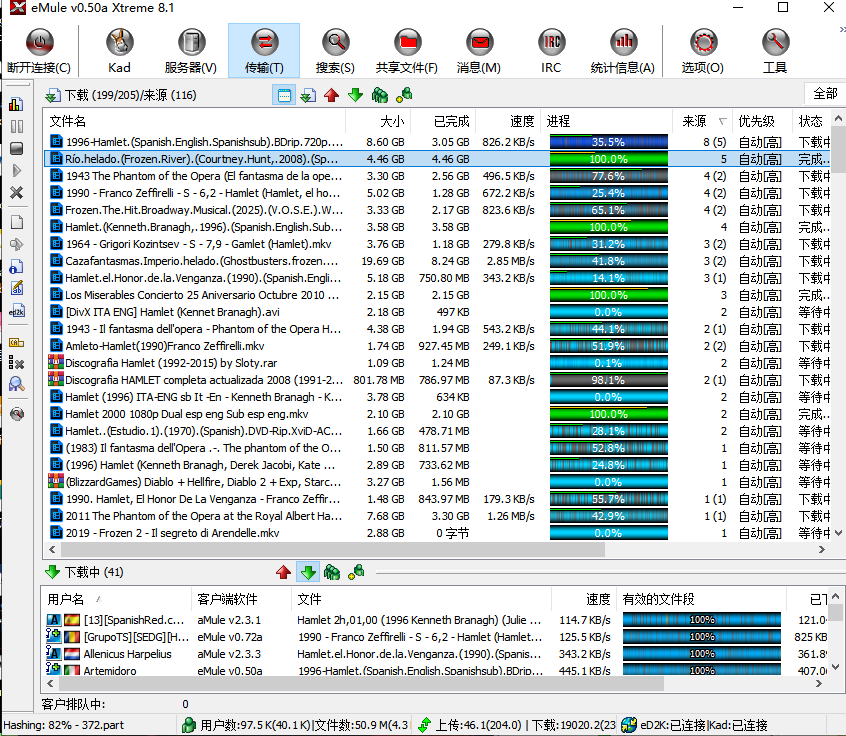Click the Disconnect (断开连接) toolbar button

39,51
